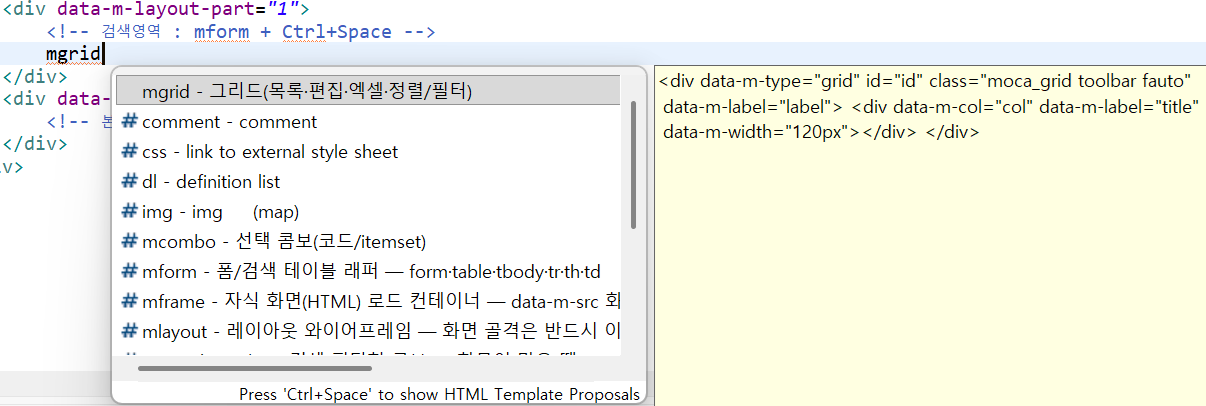Screen dimensions: 1206x406
Task: Click the yellow template preview pane
Action: [x=929, y=236]
